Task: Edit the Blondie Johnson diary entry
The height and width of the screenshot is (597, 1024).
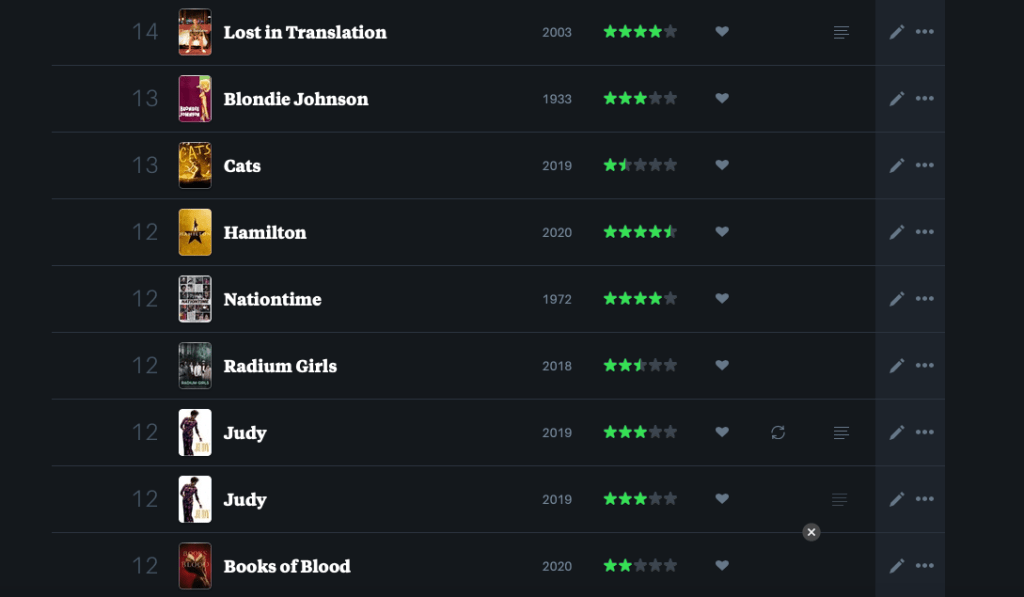Action: tap(897, 99)
